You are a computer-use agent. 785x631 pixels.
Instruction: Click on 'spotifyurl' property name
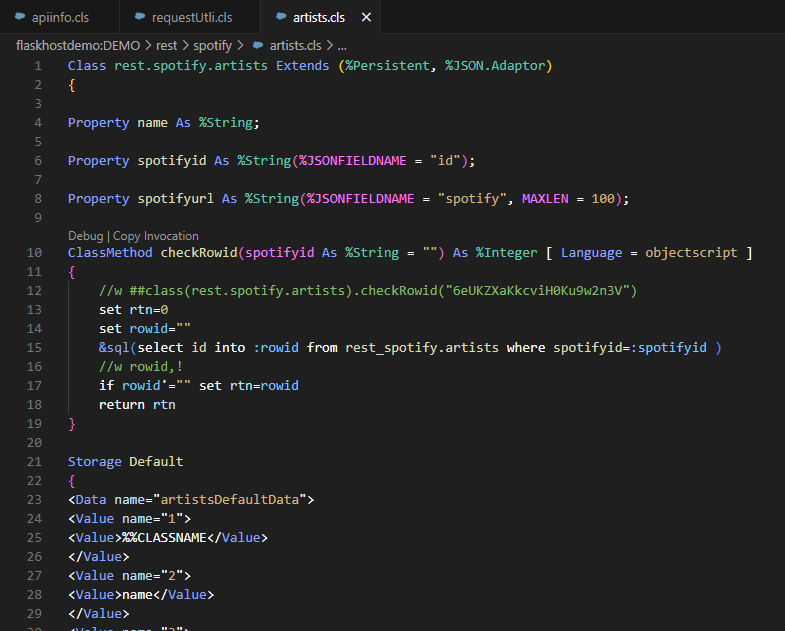pyautogui.click(x=176, y=199)
